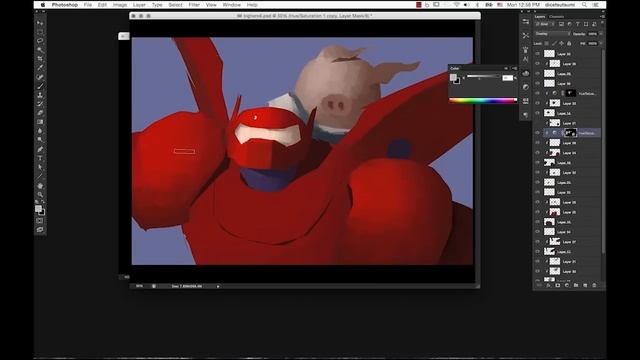Image resolution: width=640 pixels, height=360 pixels.
Task: Open Spotlight search in menu bar
Action: tap(584, 5)
